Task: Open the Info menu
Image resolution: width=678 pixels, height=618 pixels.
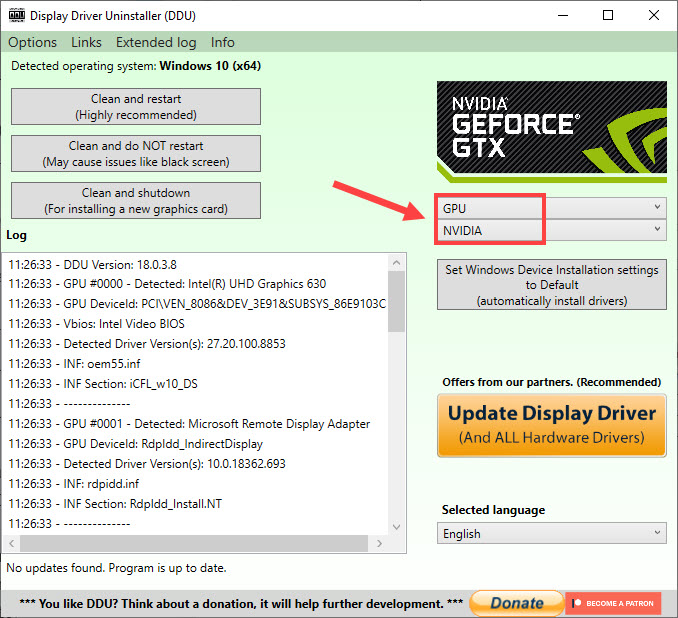Action: click(x=223, y=42)
